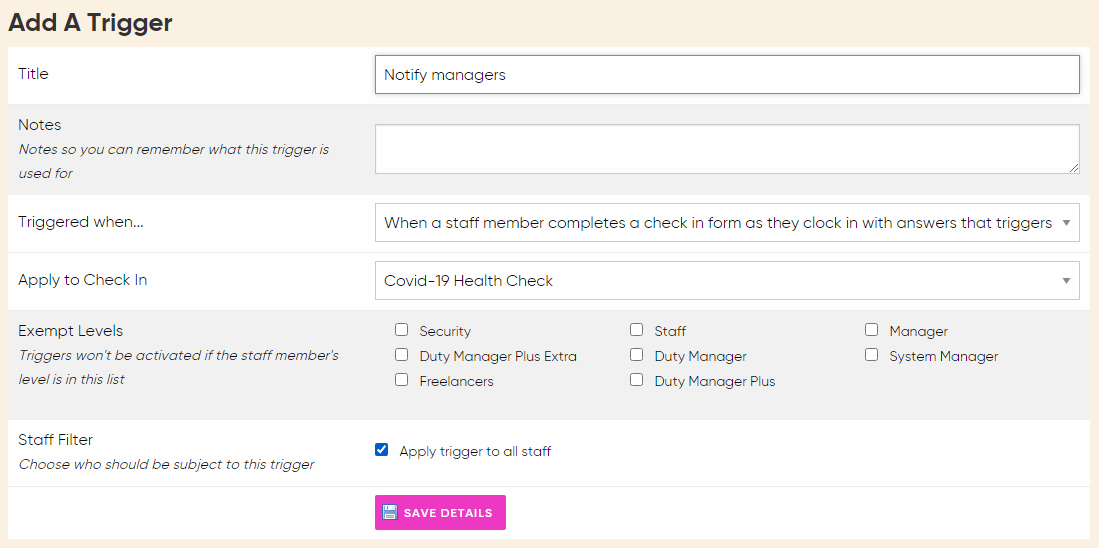Focus the Title input field

727,74
